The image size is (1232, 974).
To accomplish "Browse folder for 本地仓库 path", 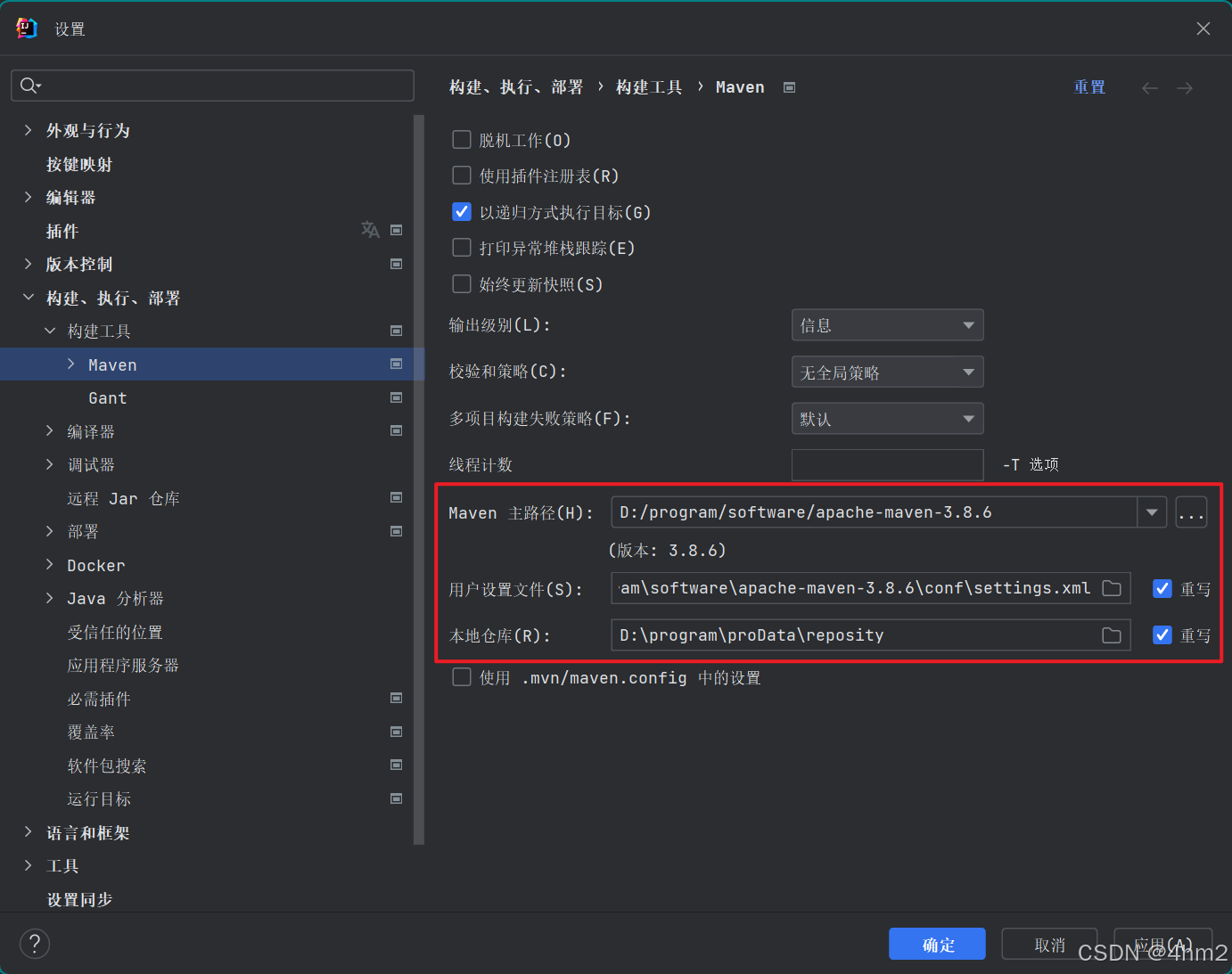I will (1112, 635).
